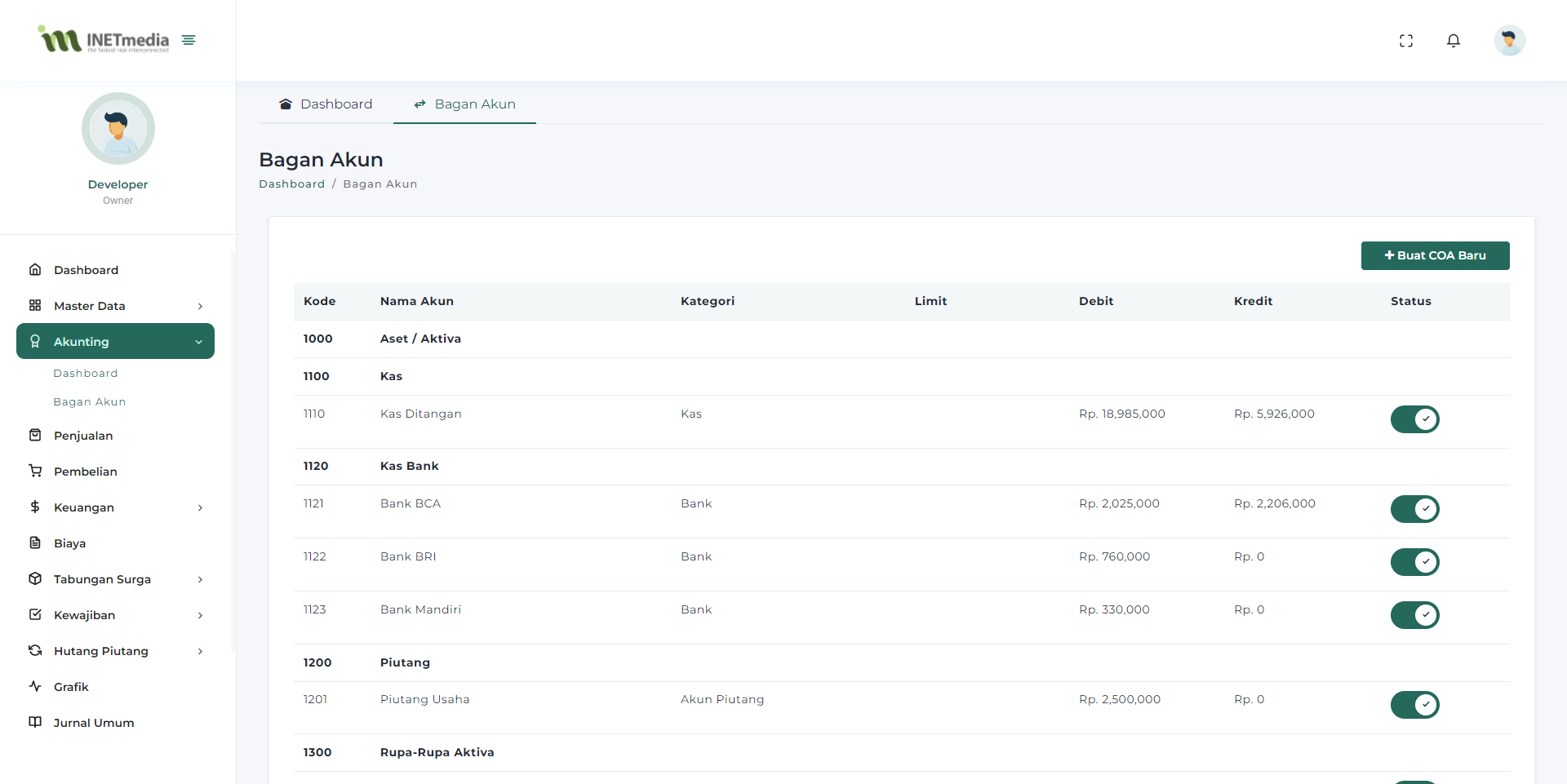Toggle Bank BCA account status

[x=1414, y=509]
